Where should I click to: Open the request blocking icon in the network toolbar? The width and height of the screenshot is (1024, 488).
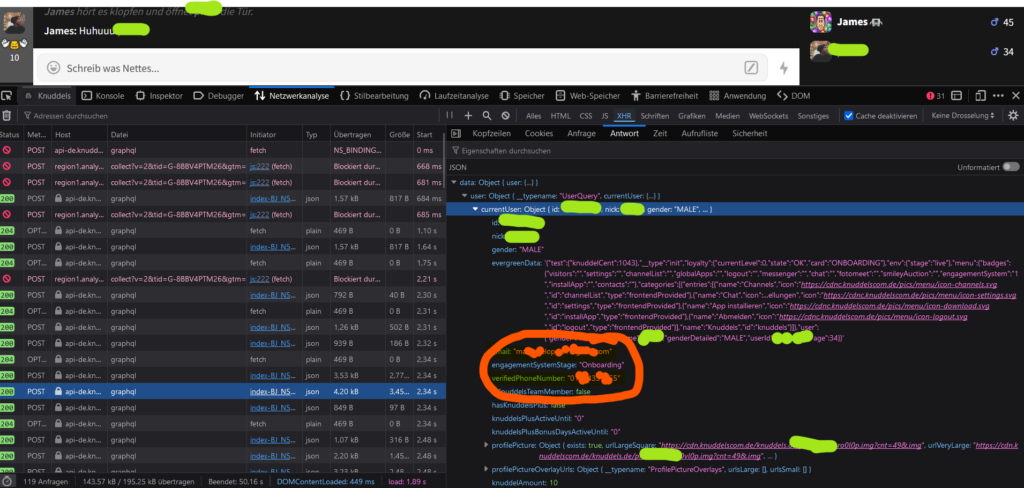pyautogui.click(x=505, y=116)
